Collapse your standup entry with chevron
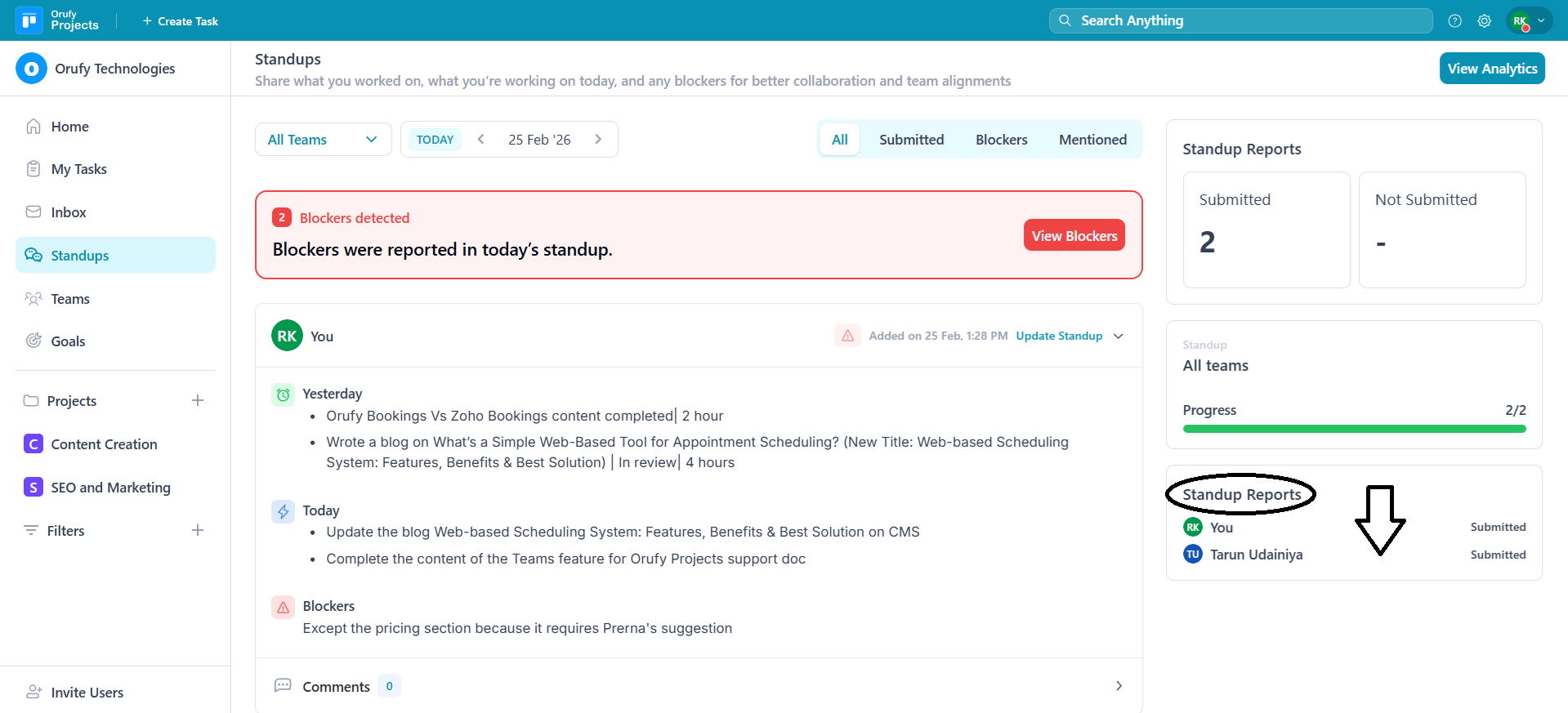The width and height of the screenshot is (1568, 713). coord(1119,336)
